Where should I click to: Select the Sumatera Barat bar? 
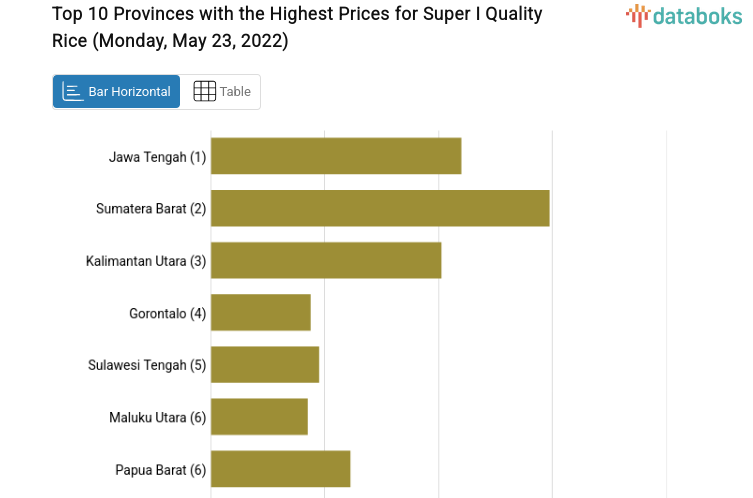380,208
